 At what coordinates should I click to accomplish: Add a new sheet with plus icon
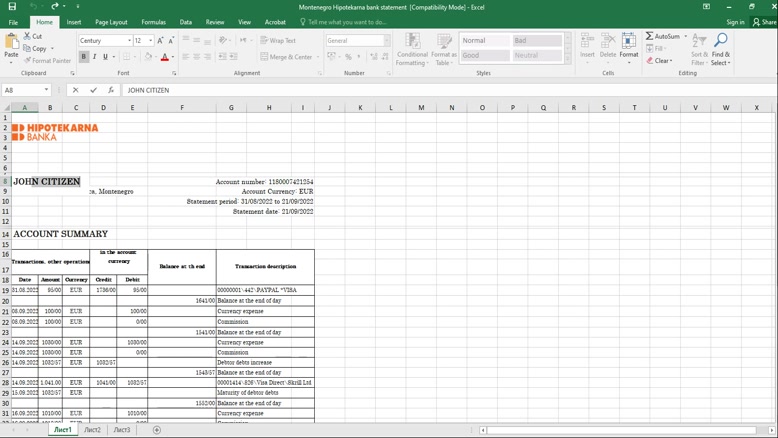coord(156,430)
